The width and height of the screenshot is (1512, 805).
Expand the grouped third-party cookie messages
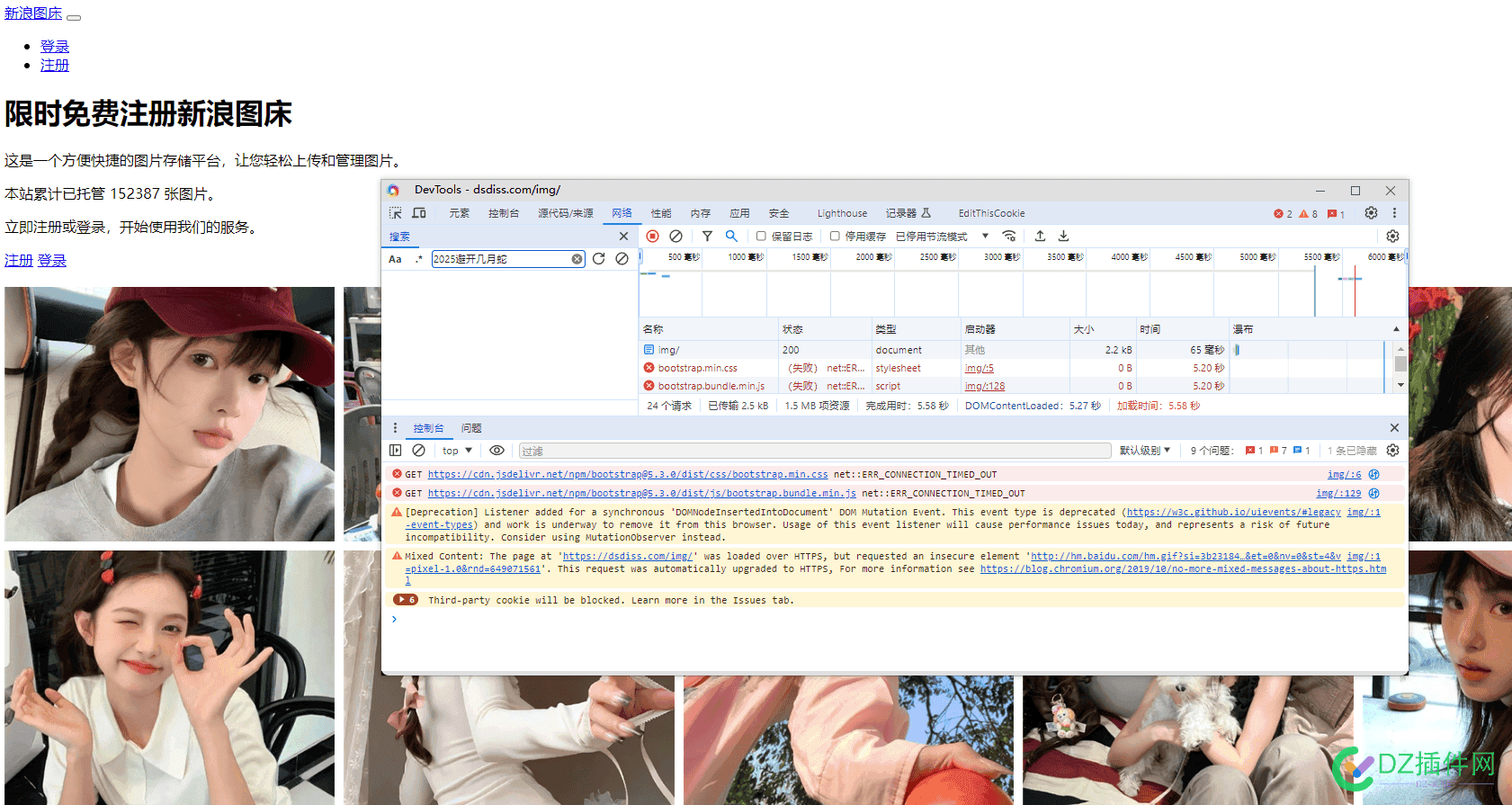[x=406, y=600]
